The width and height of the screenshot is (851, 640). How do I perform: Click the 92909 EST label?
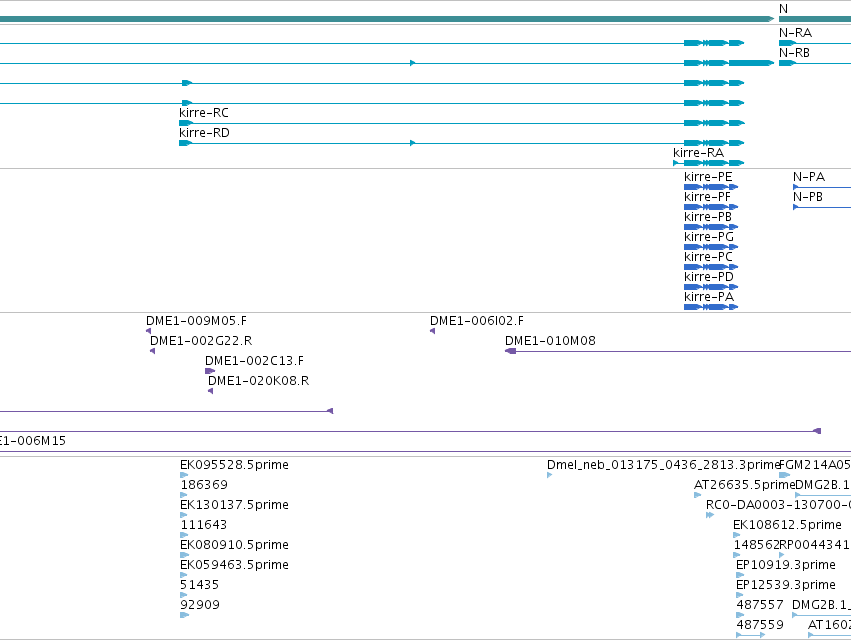[x=200, y=604]
